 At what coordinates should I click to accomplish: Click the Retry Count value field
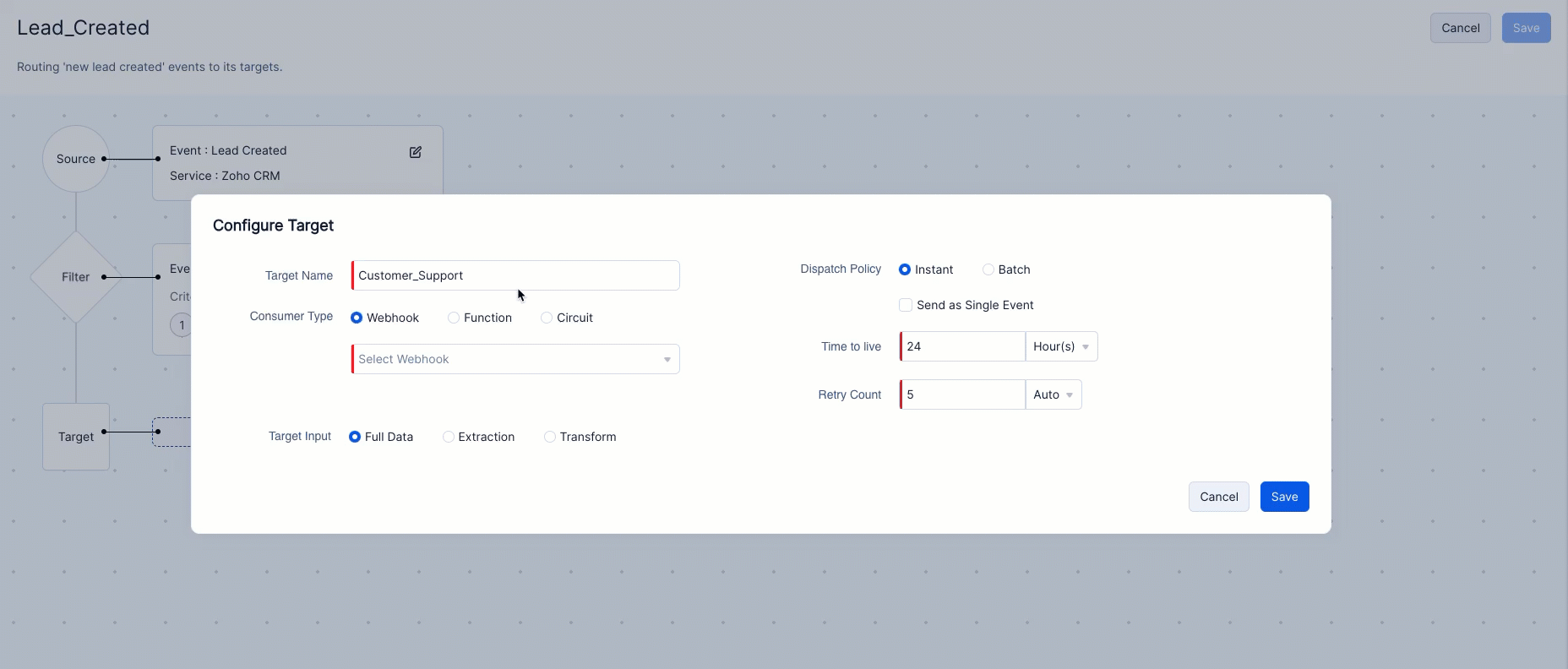(x=962, y=394)
